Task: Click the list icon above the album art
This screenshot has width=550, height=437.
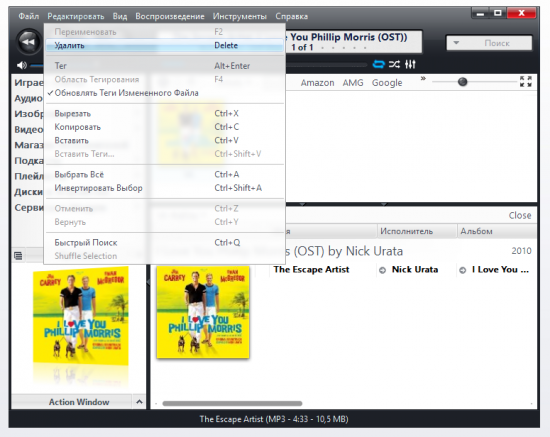Action: coord(18,256)
